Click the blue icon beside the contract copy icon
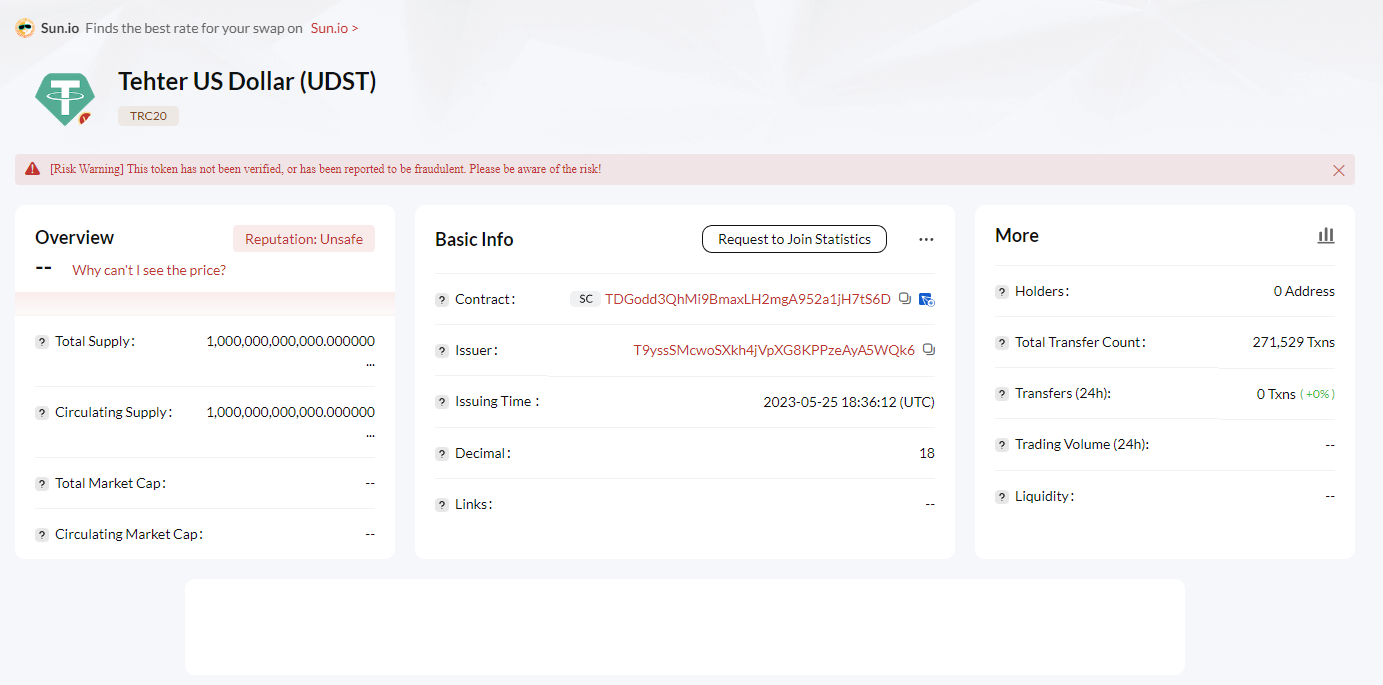Image resolution: width=1383 pixels, height=685 pixels. (x=927, y=299)
